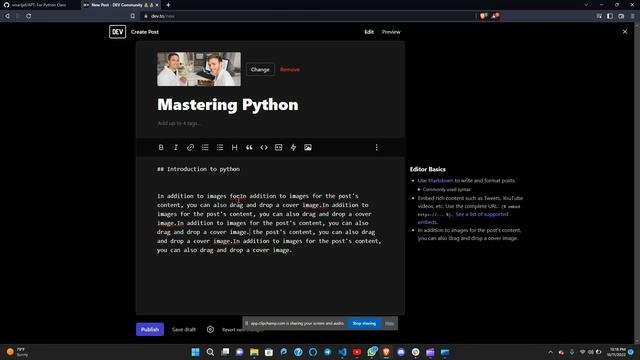Insert a heading with H icon
Image resolution: width=640 pixels, height=360 pixels.
(234, 147)
